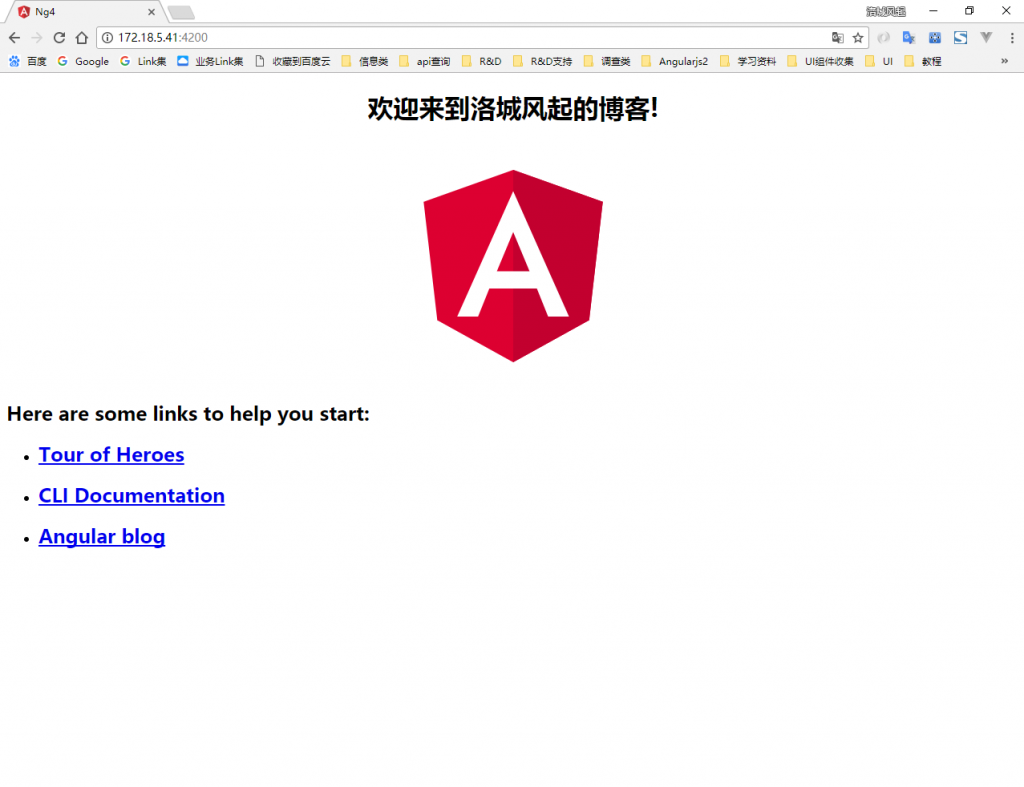The width and height of the screenshot is (1024, 787).
Task: Close the Ng4 tab
Action: coord(152,12)
